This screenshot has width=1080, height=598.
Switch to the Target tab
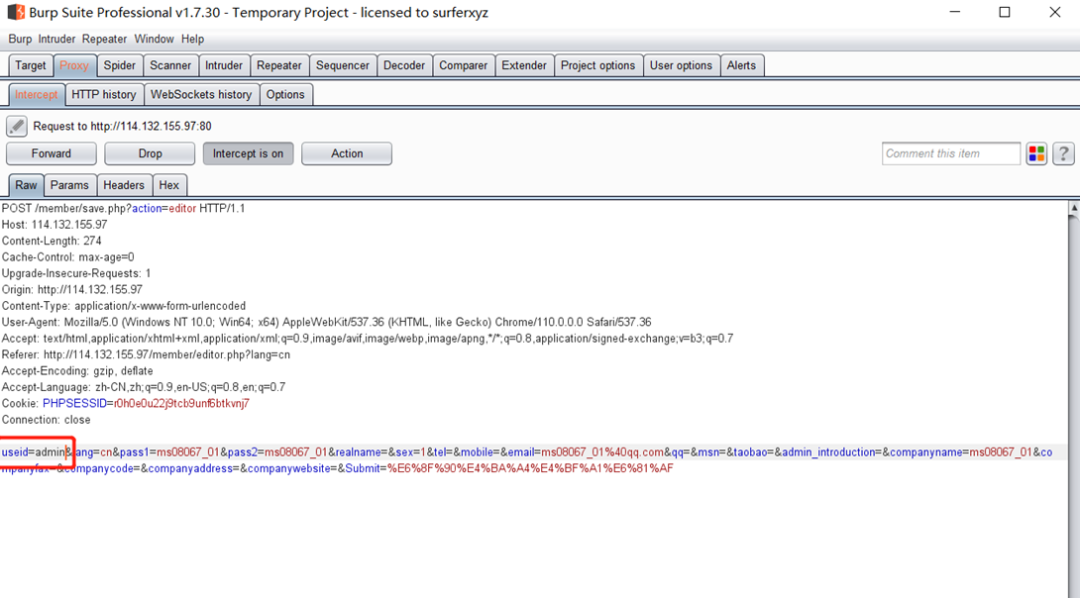click(x=30, y=65)
